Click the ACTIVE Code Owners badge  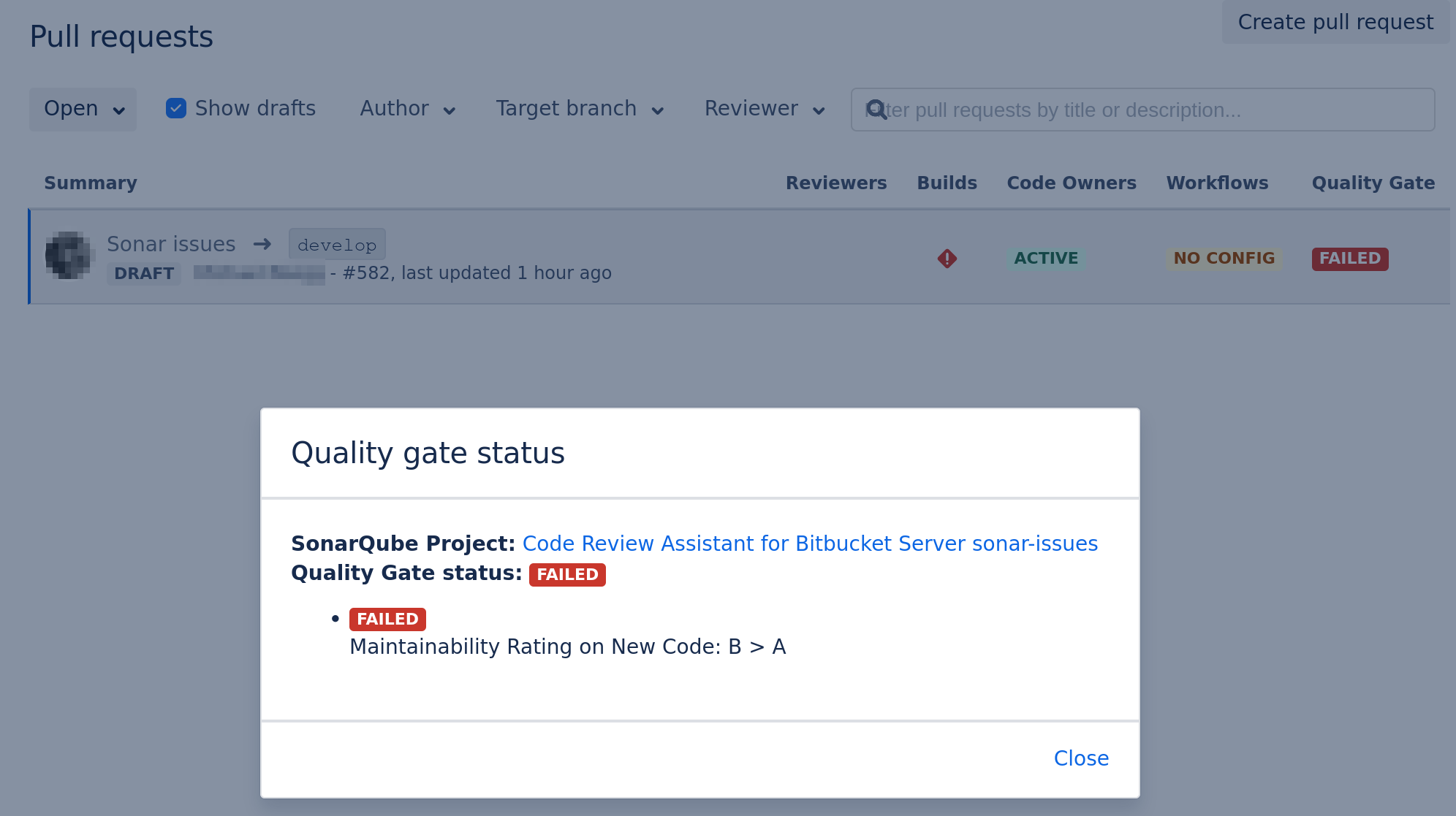point(1045,259)
